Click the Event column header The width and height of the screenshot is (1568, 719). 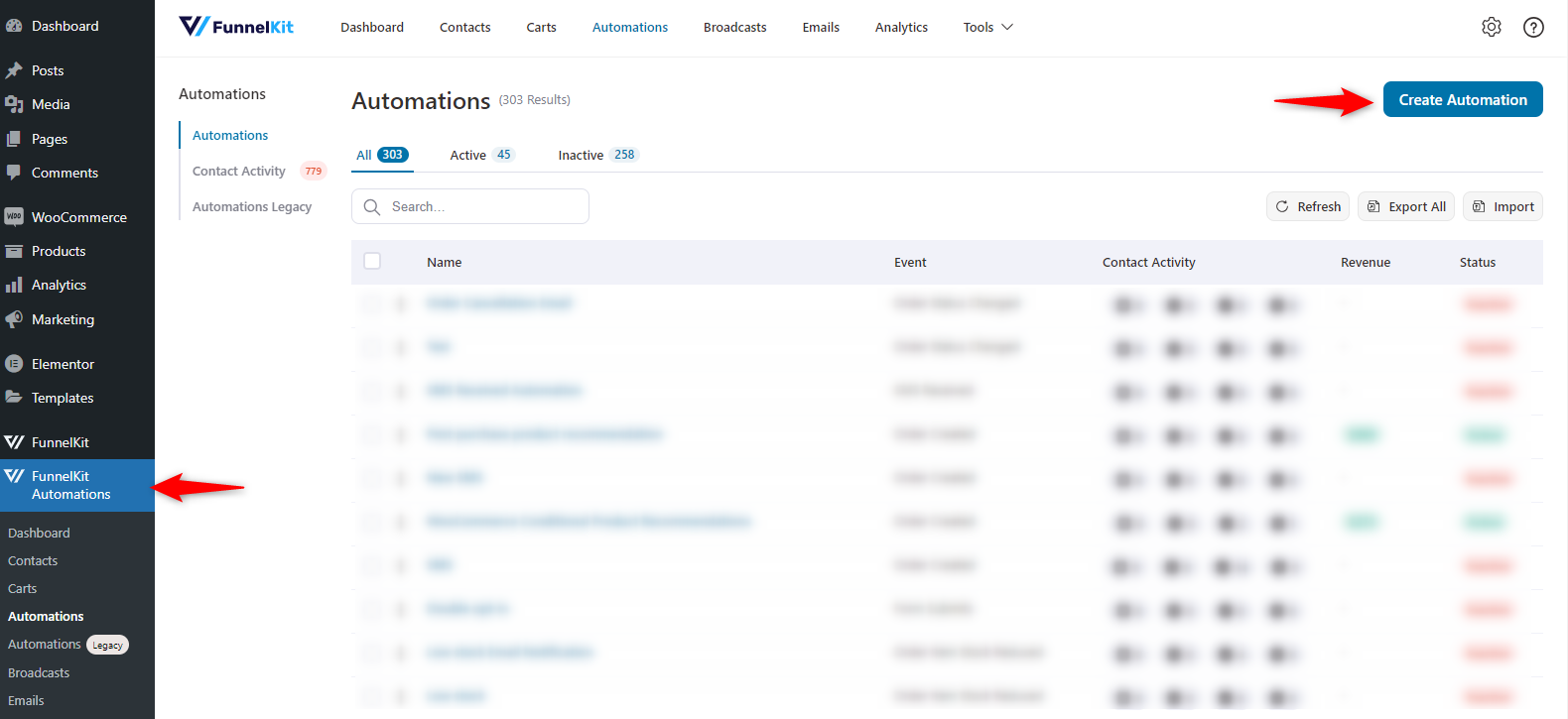tap(910, 262)
